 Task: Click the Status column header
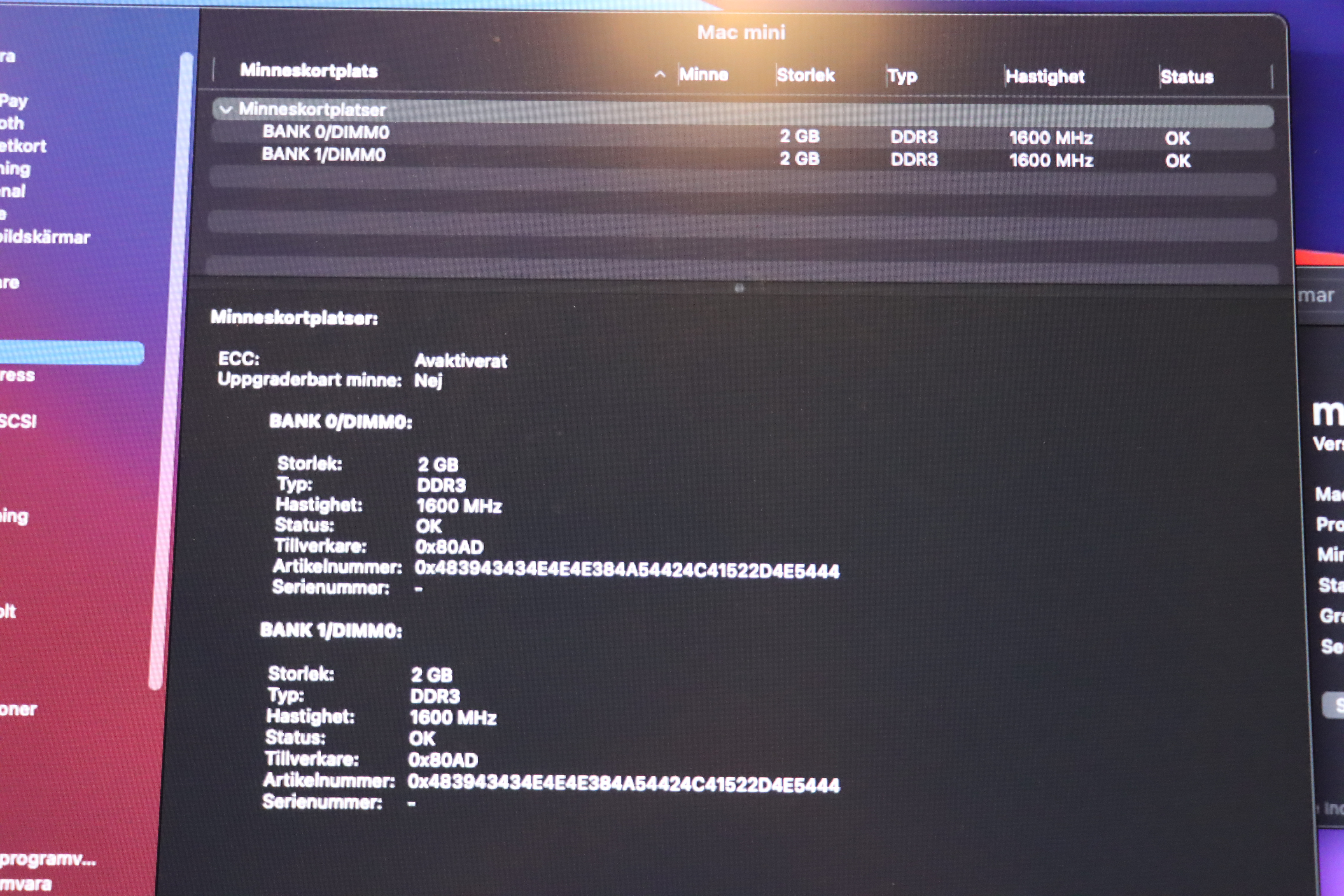tap(1187, 77)
